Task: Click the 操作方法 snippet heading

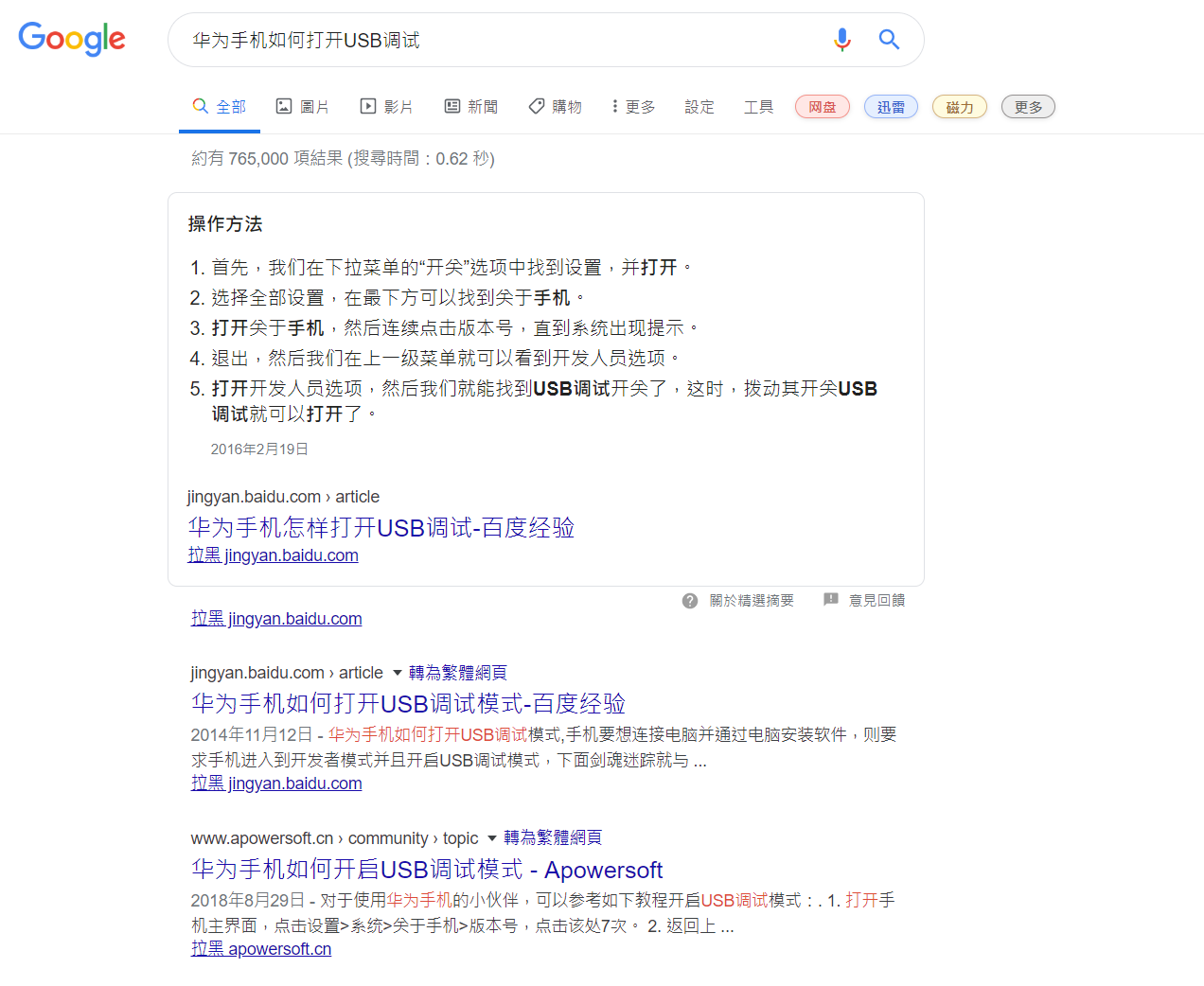Action: click(225, 224)
